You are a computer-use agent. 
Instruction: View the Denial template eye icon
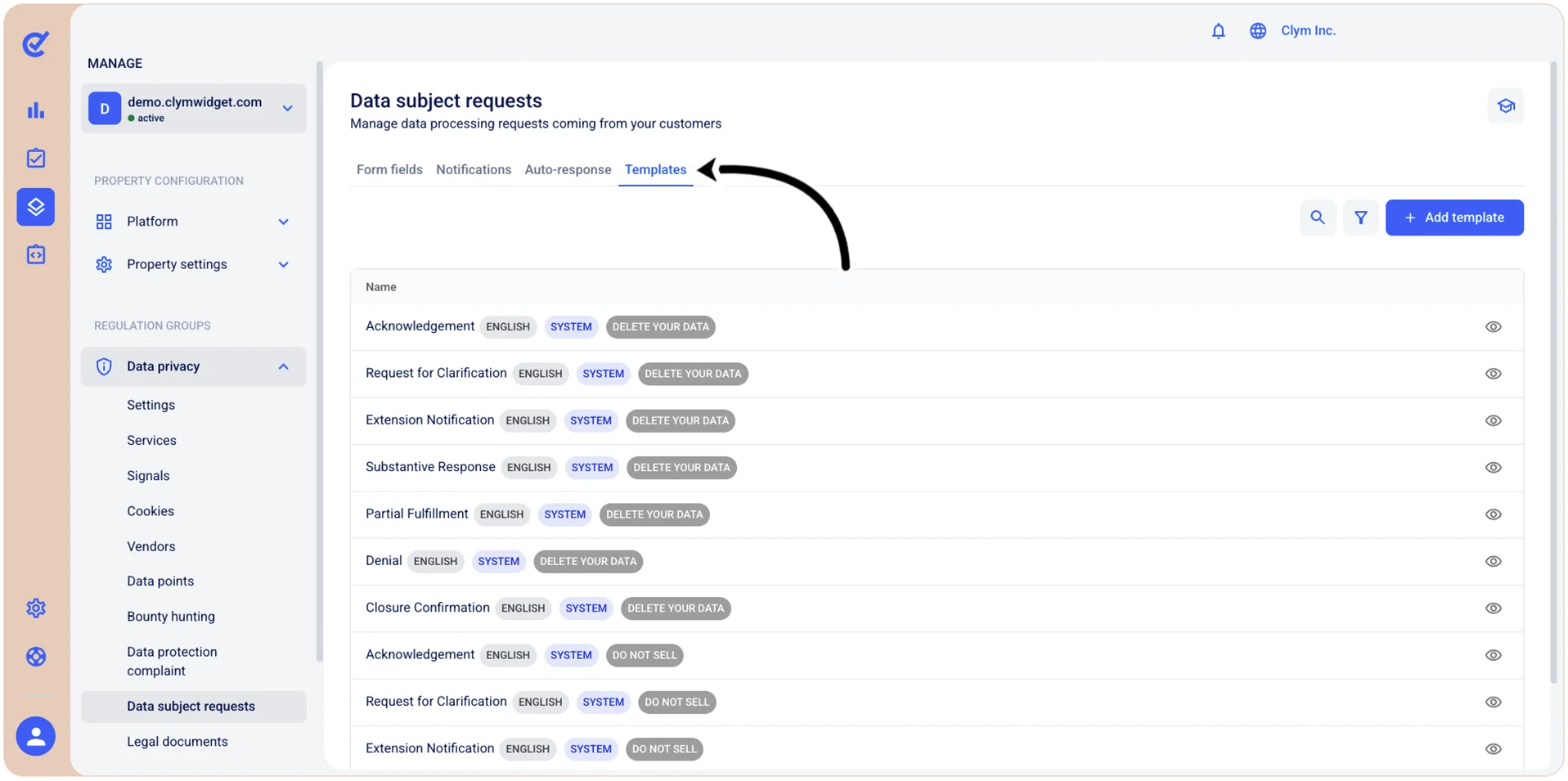click(1493, 562)
